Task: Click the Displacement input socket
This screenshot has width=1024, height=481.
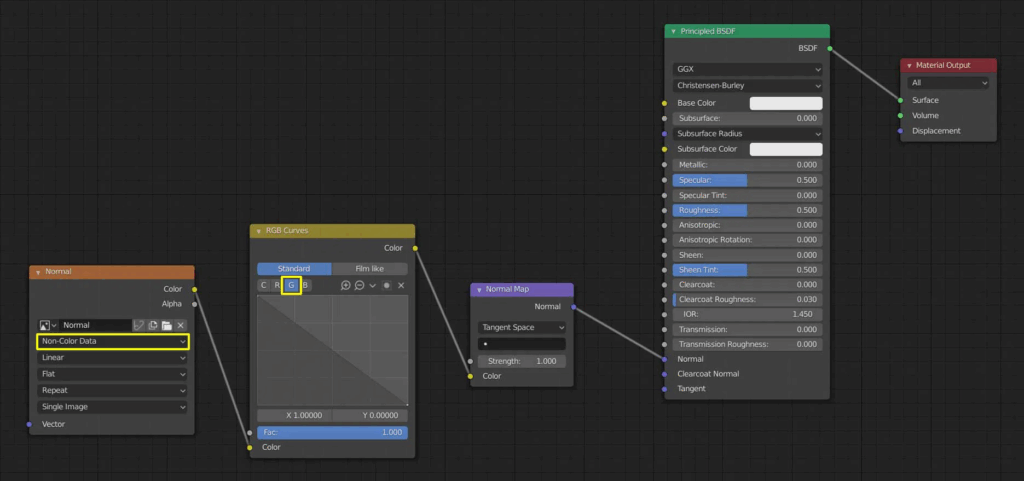Action: (900, 131)
